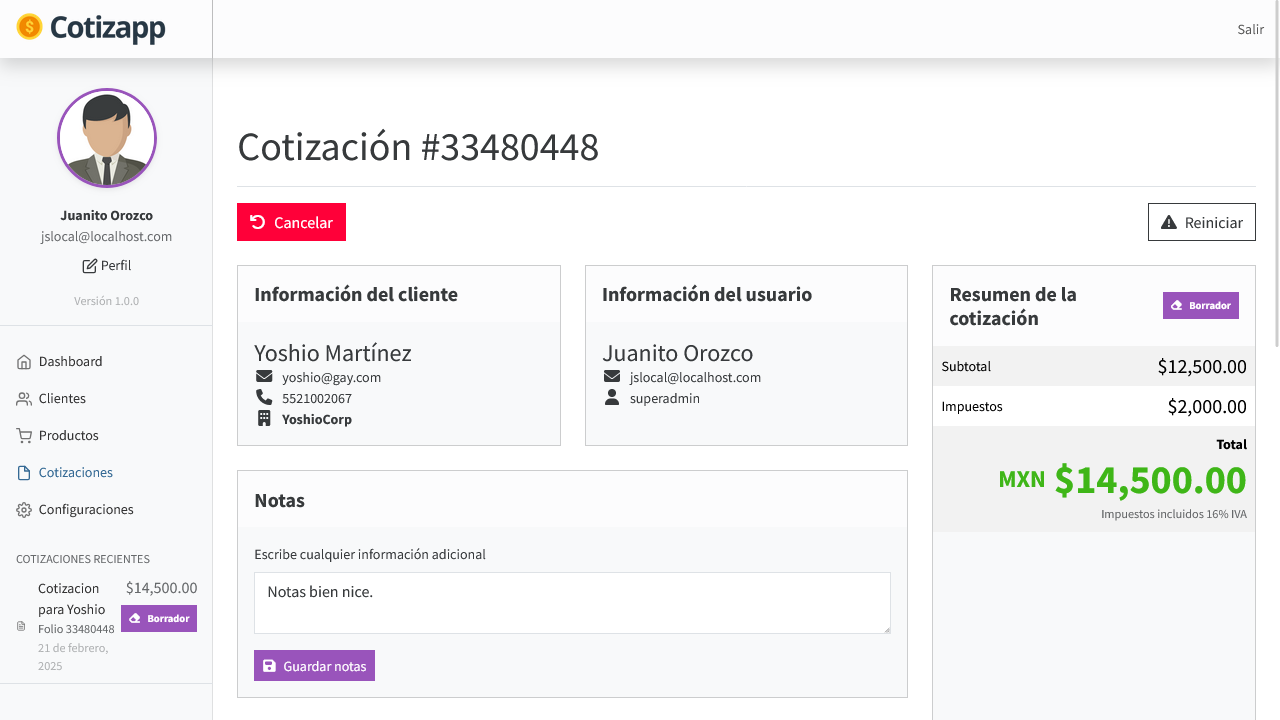Click the envelope icon next to yoshio@gay.com
Viewport: 1280px width, 720px height.
coord(264,377)
